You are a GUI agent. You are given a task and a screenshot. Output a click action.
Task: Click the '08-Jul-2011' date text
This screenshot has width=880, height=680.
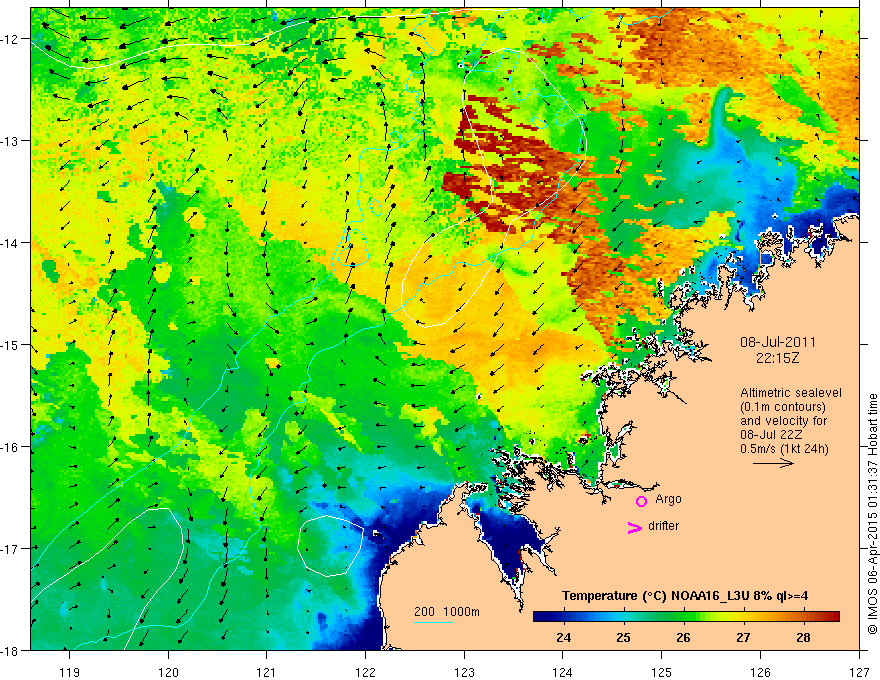click(x=777, y=342)
